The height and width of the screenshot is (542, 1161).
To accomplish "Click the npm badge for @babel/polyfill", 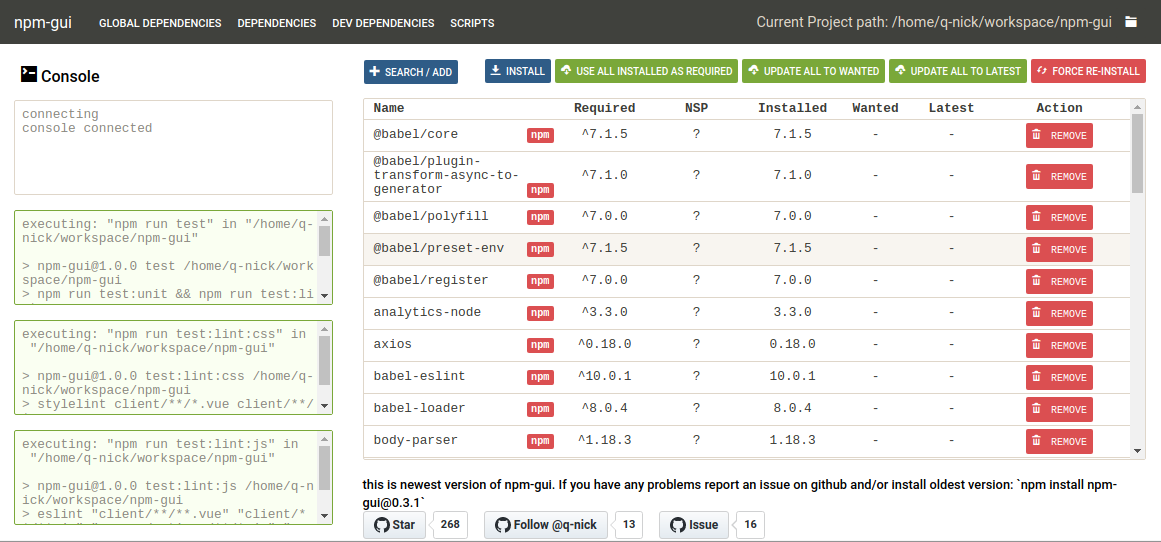I will click(x=540, y=217).
